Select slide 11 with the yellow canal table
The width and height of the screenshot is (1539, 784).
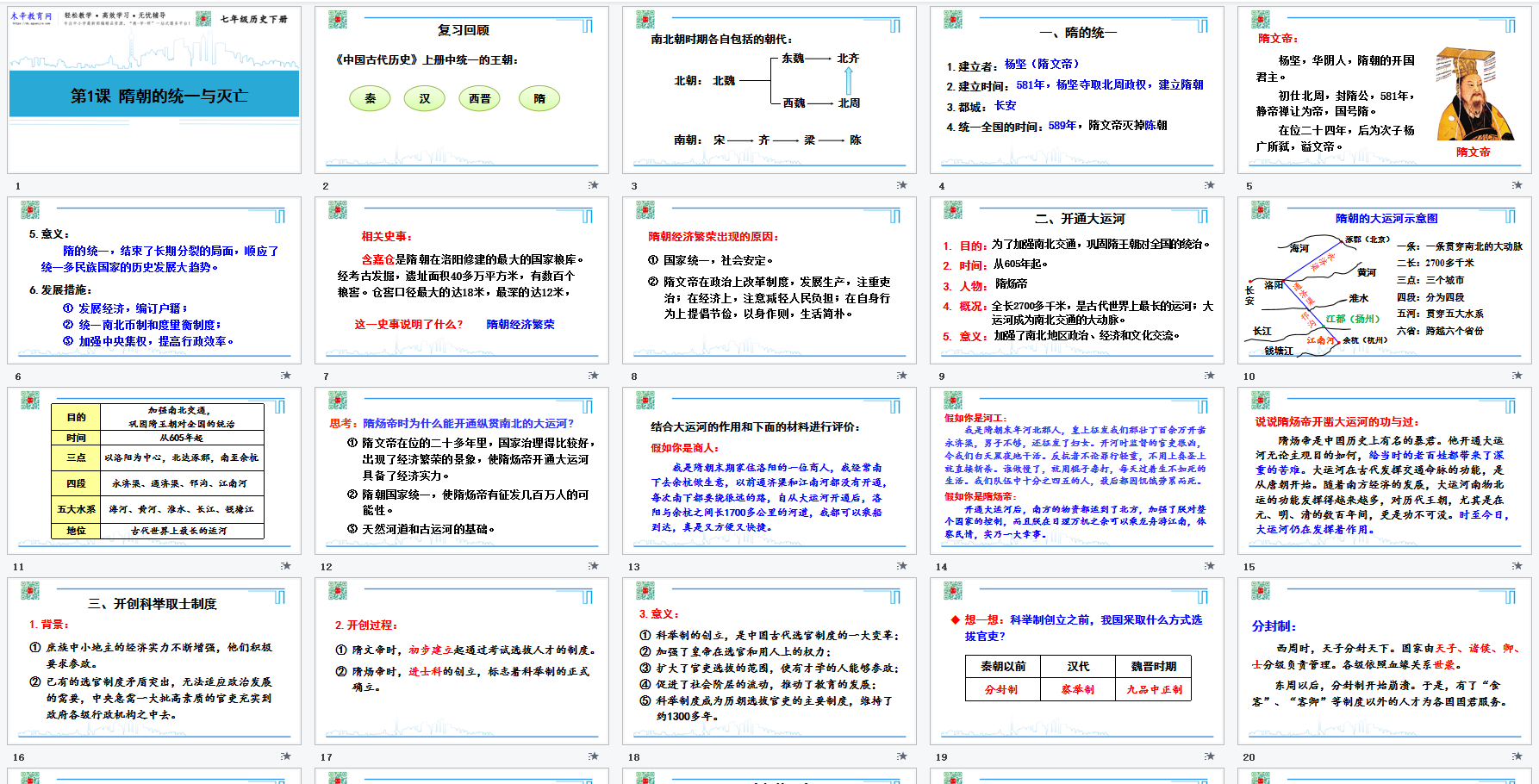154,471
